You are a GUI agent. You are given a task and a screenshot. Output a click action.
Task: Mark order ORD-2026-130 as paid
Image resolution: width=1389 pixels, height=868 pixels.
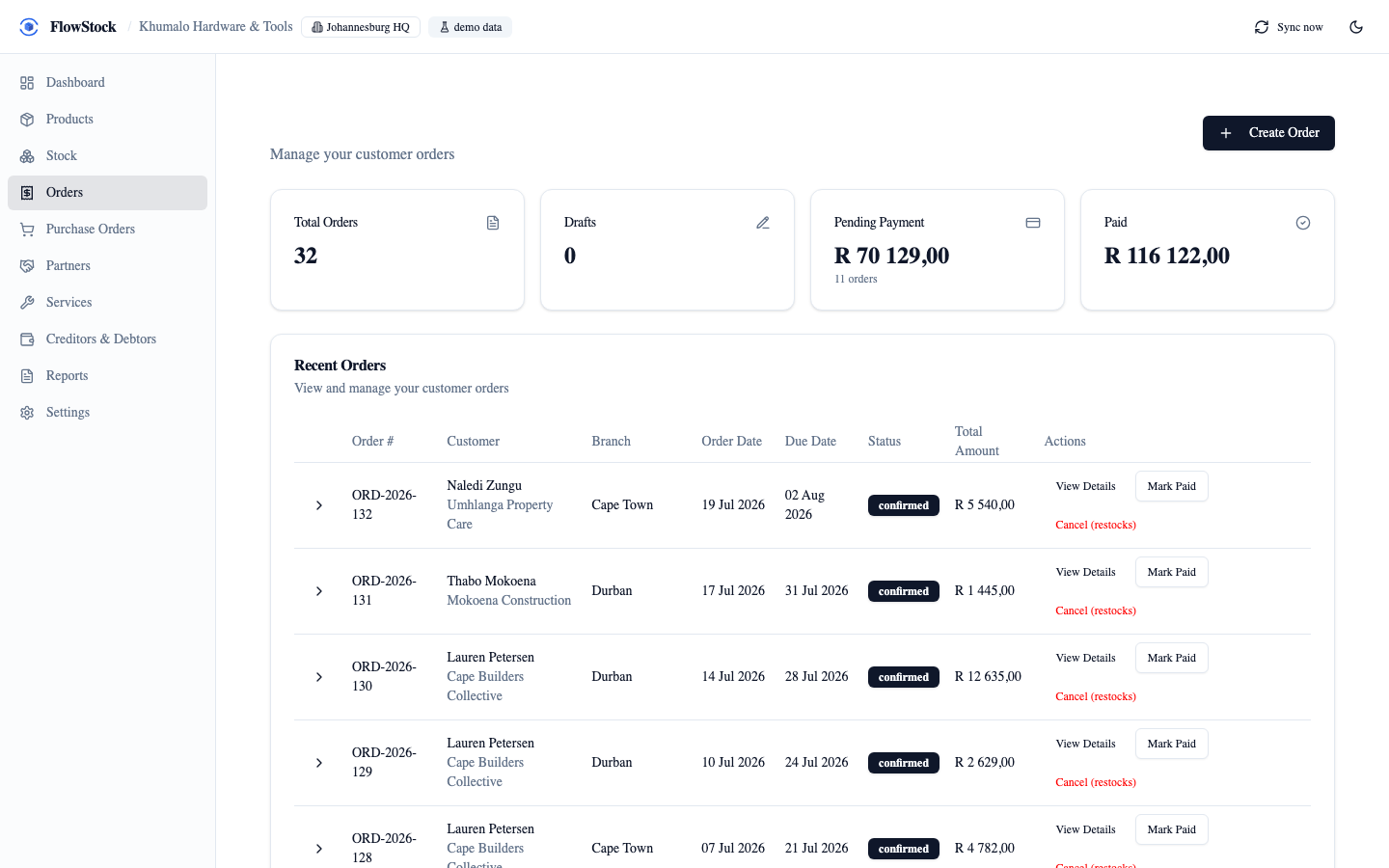coord(1171,658)
